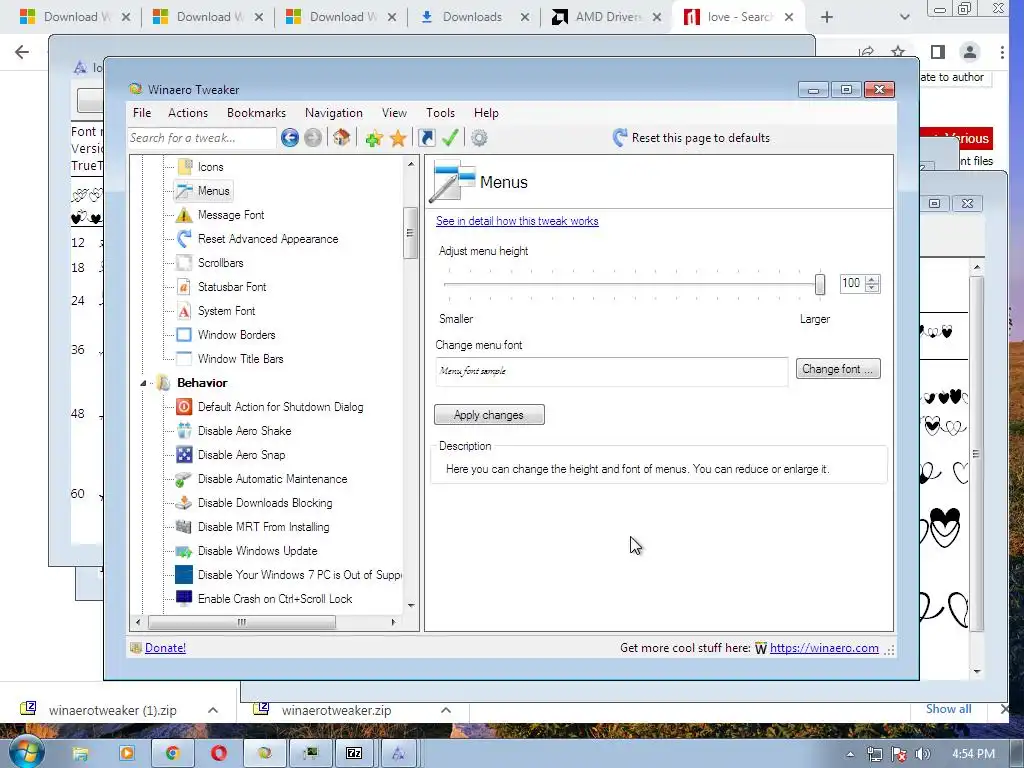Click the Donate! link

[165, 648]
